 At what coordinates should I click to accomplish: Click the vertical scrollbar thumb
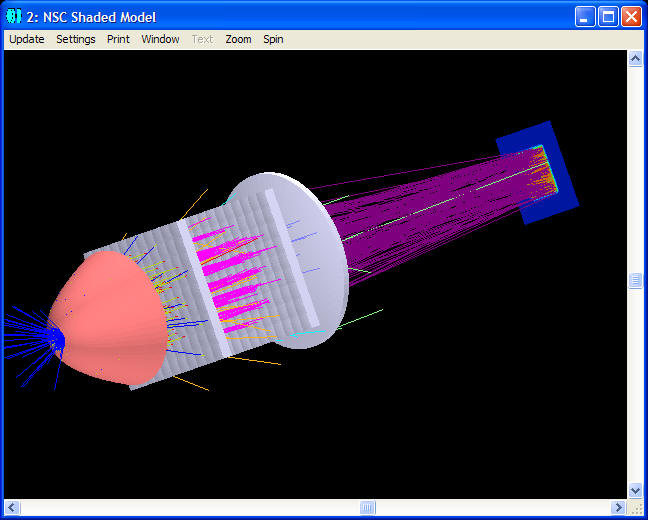pyautogui.click(x=635, y=281)
